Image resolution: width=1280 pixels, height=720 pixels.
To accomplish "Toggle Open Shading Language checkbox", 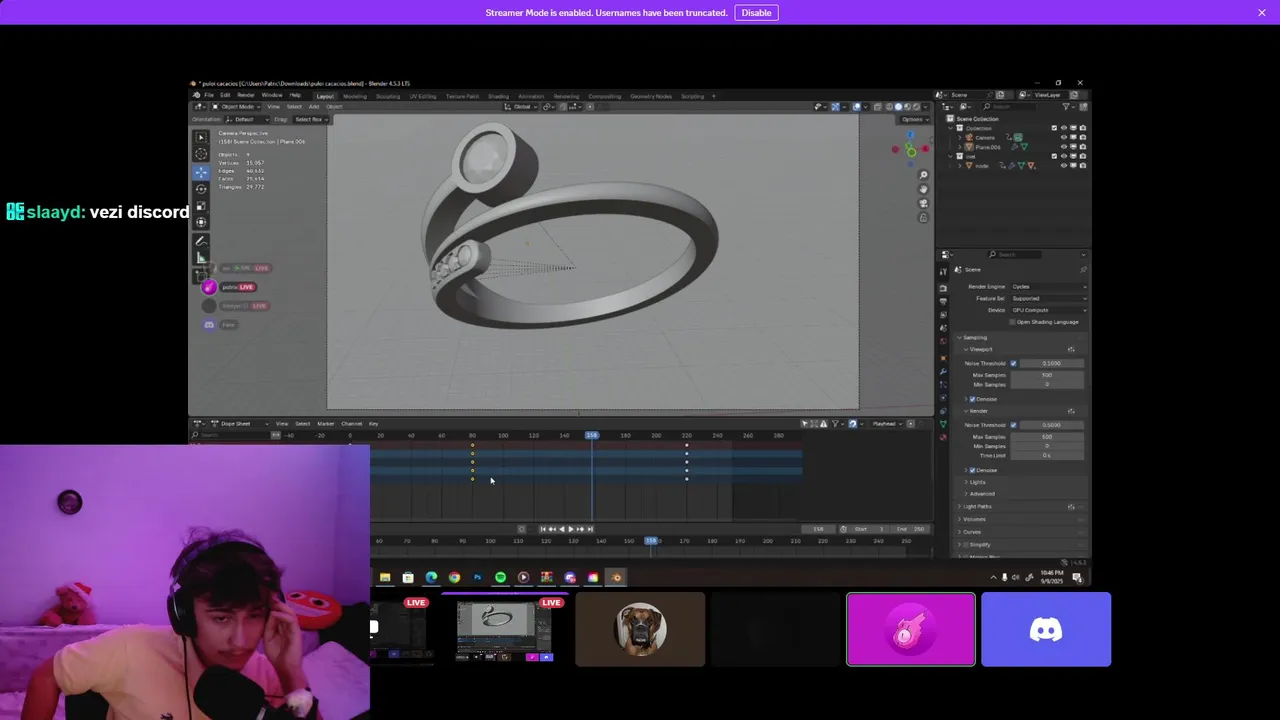I will click(x=1013, y=322).
